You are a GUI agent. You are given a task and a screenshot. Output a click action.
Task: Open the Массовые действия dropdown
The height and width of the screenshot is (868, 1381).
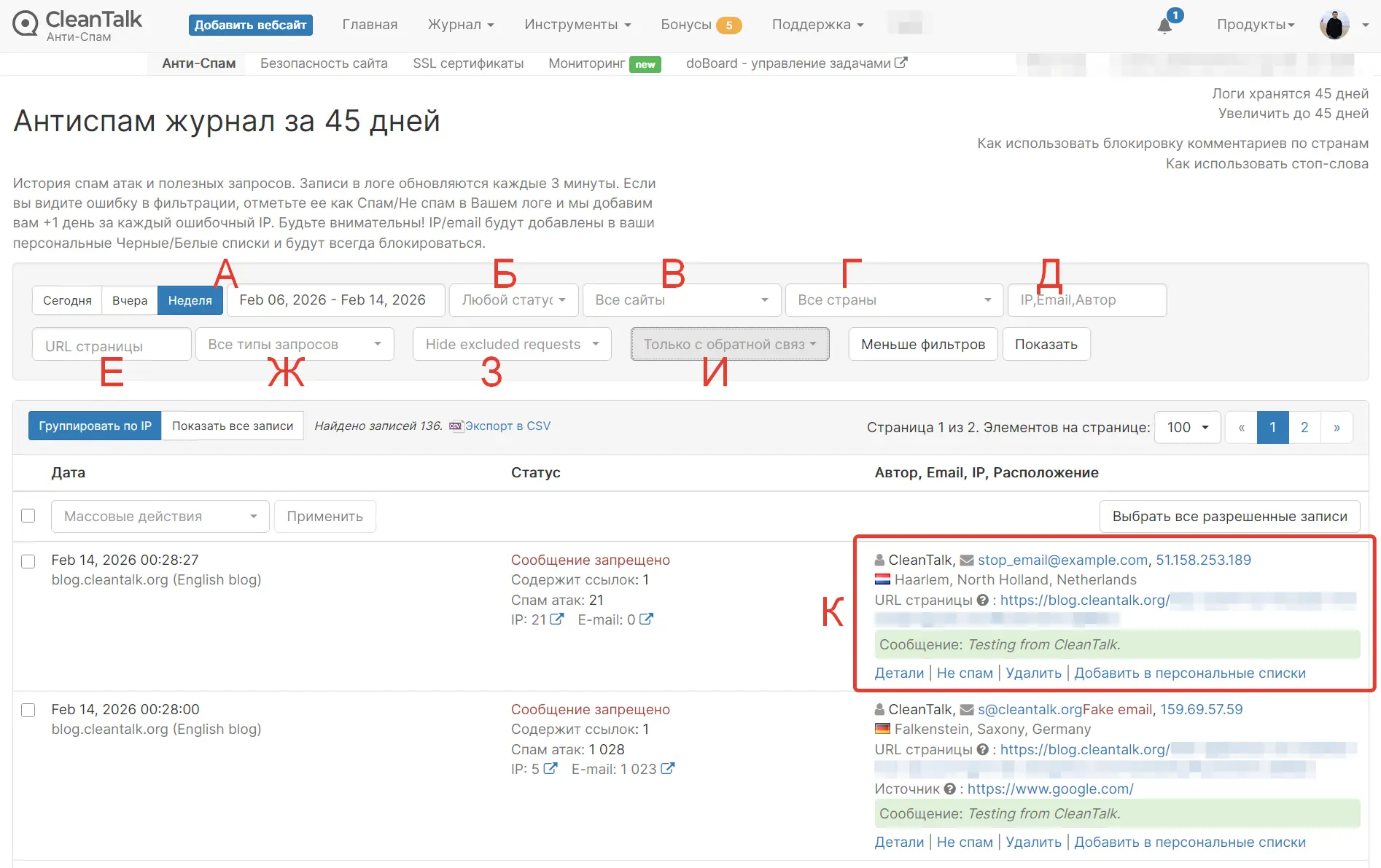(x=159, y=516)
